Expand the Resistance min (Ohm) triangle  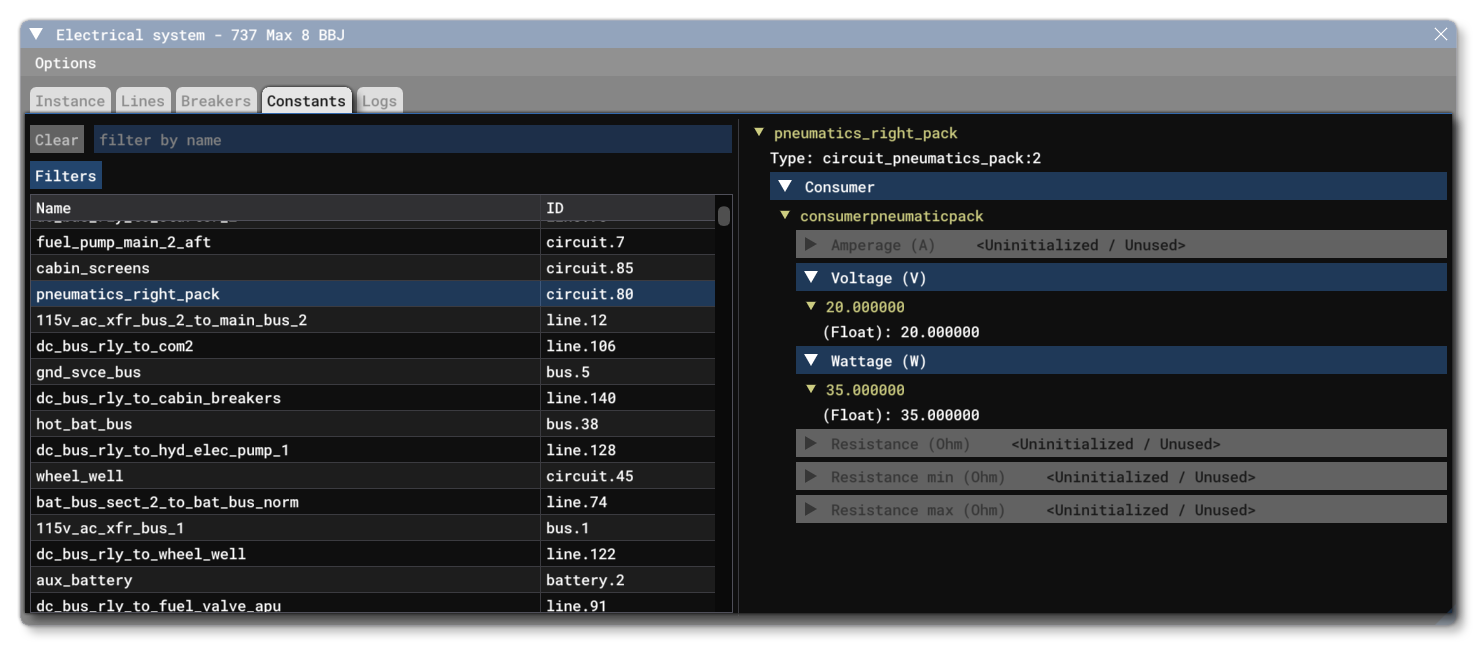(x=812, y=477)
